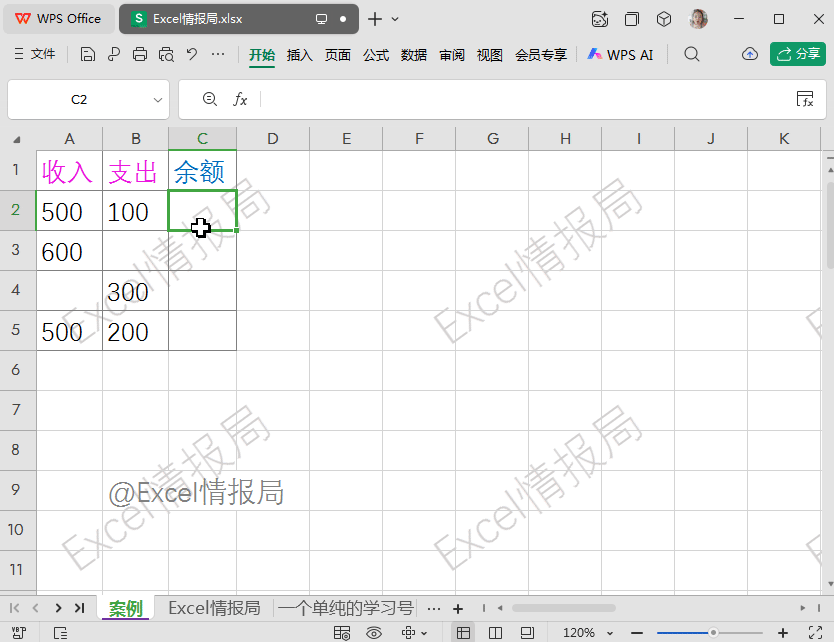
Task: Click the table settings icon in status bar
Action: coord(341,632)
